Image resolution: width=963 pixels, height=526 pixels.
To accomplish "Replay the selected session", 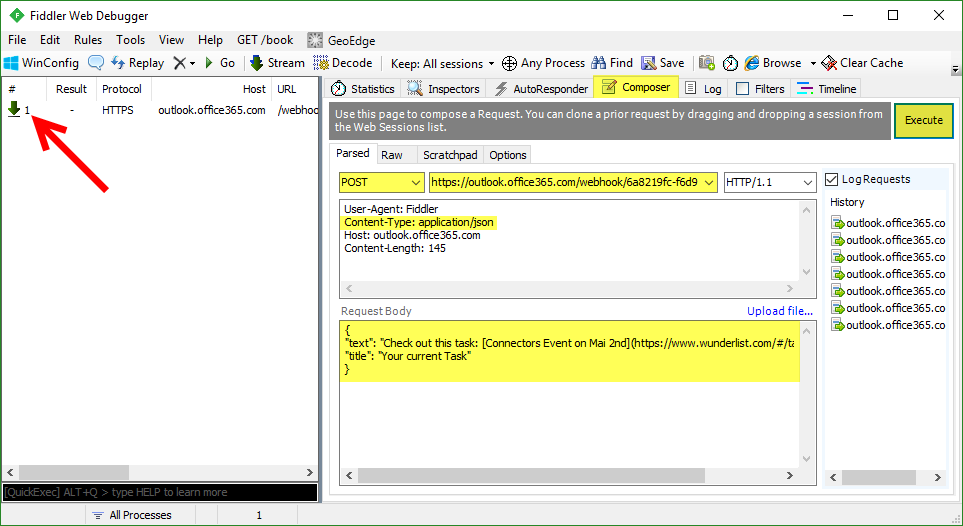I will [x=137, y=63].
